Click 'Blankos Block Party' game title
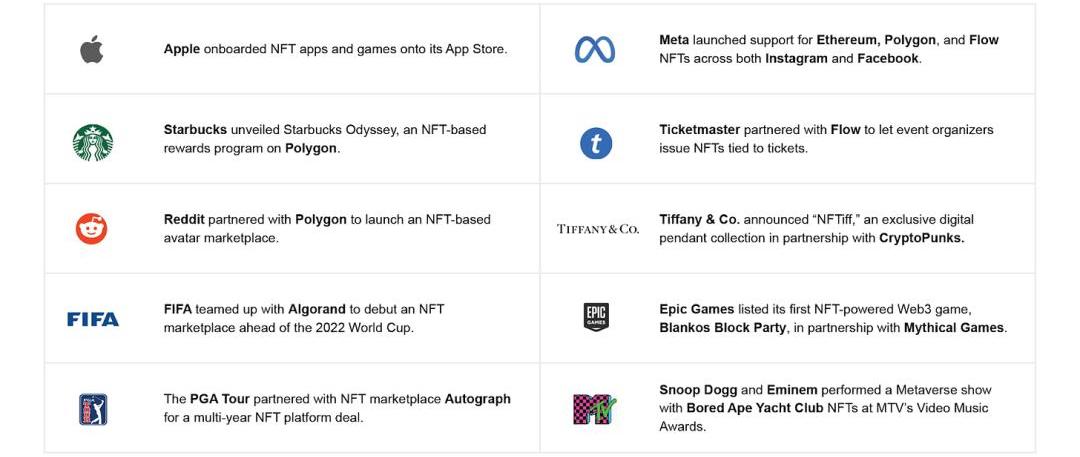The image size is (1080, 457). pos(722,328)
